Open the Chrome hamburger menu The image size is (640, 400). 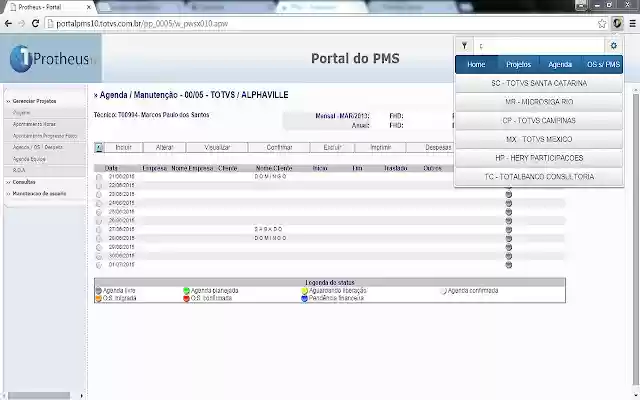[632, 24]
